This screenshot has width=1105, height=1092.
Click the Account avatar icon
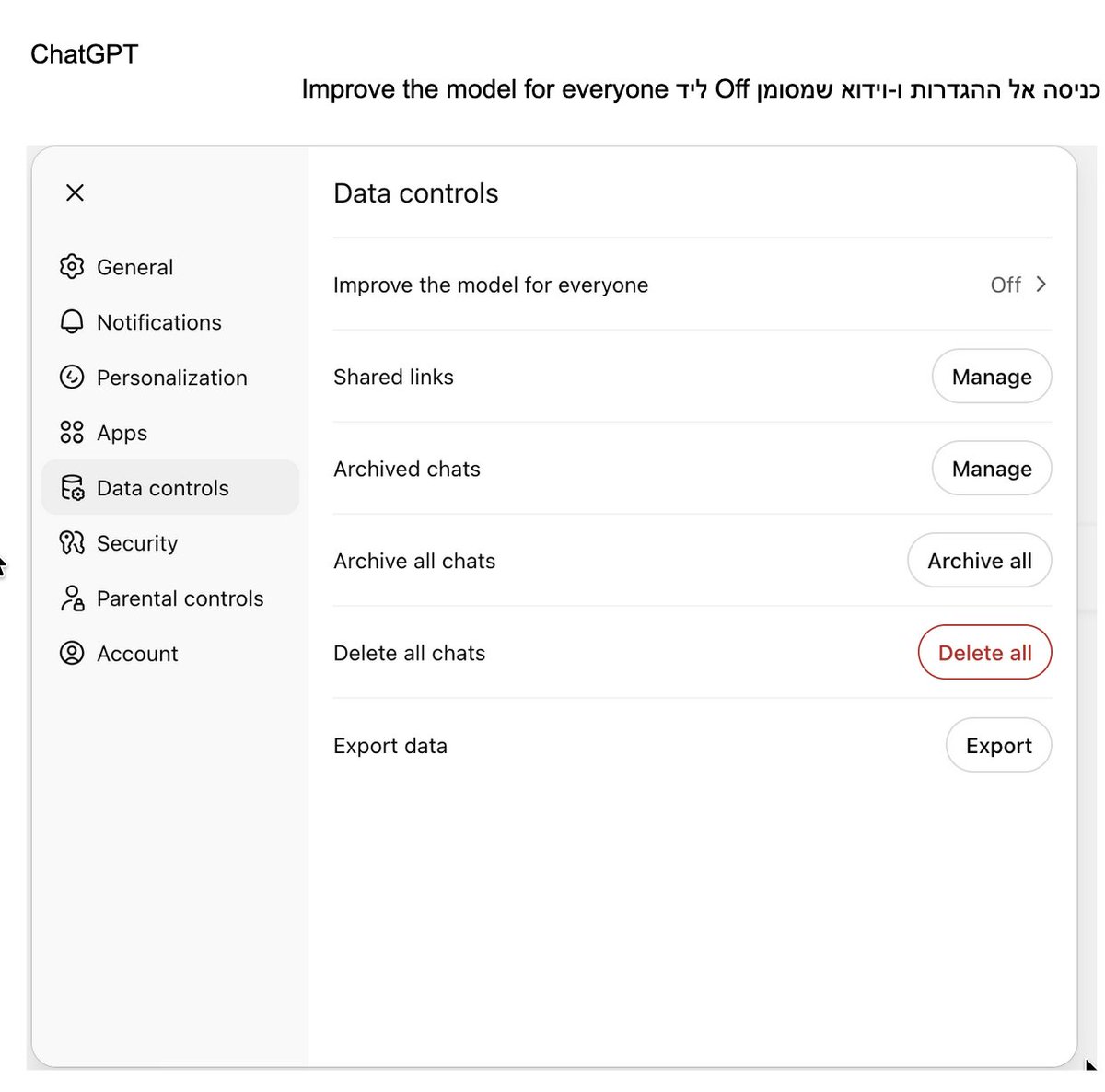(72, 654)
